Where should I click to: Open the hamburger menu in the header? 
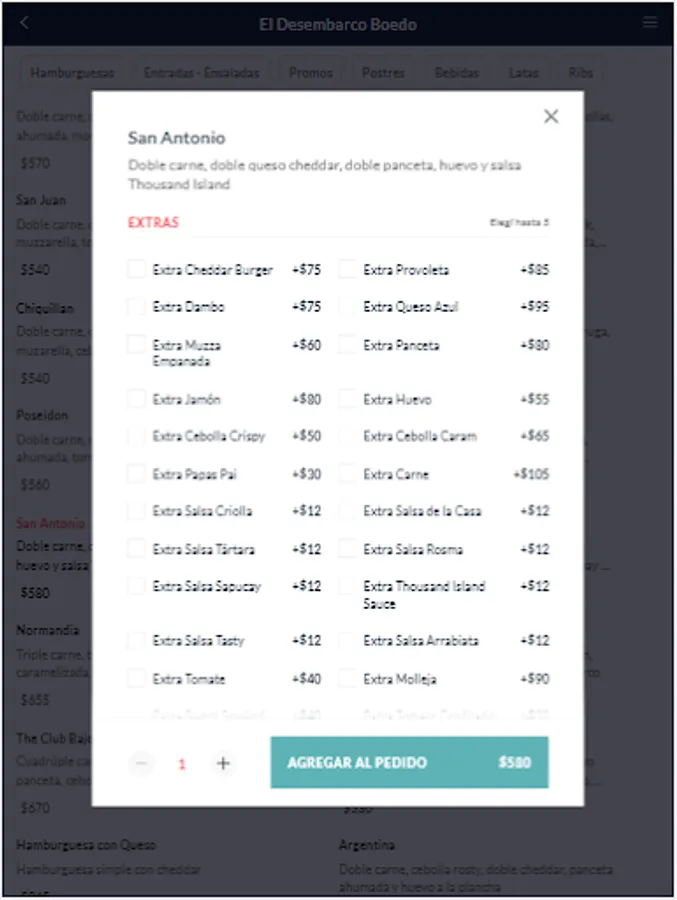click(x=650, y=23)
